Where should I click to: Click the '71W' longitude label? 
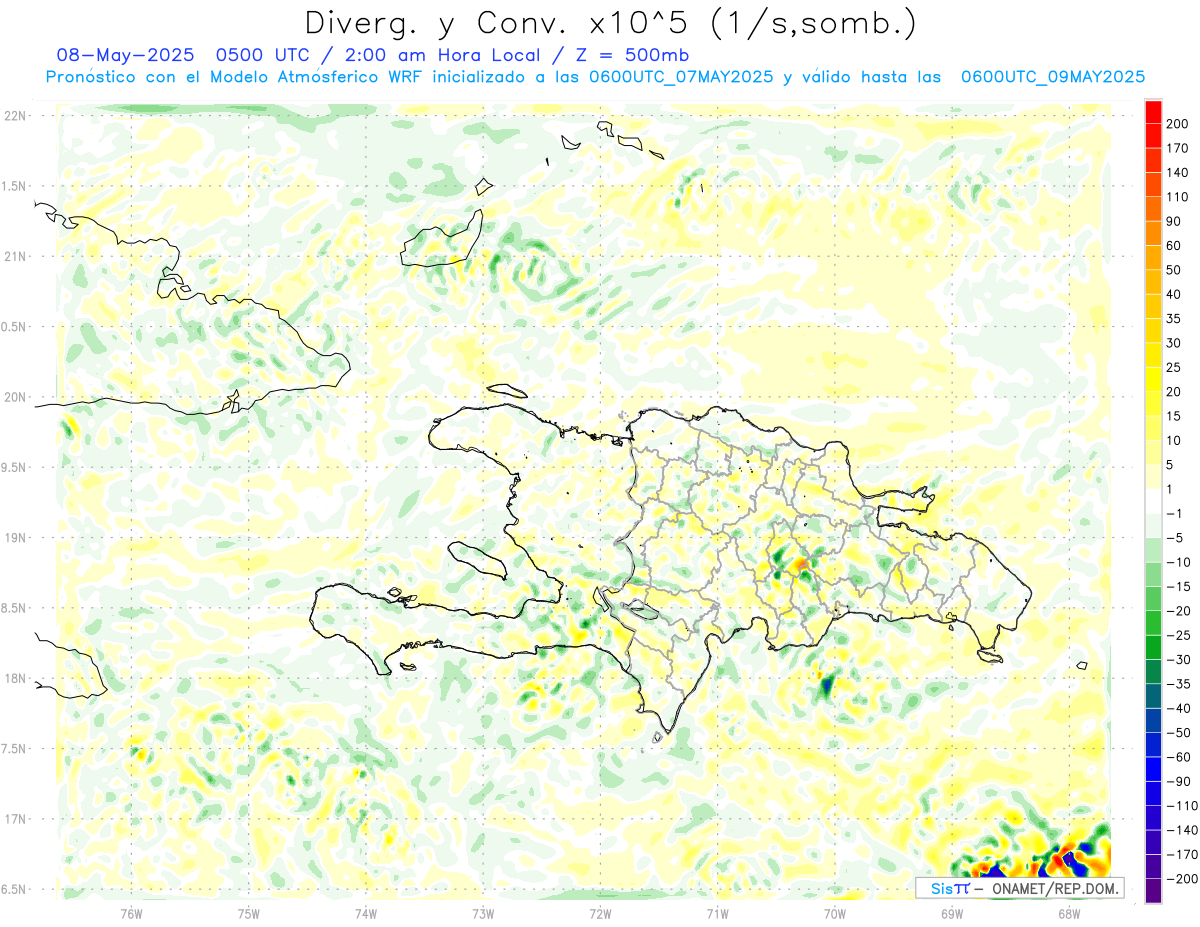[717, 913]
